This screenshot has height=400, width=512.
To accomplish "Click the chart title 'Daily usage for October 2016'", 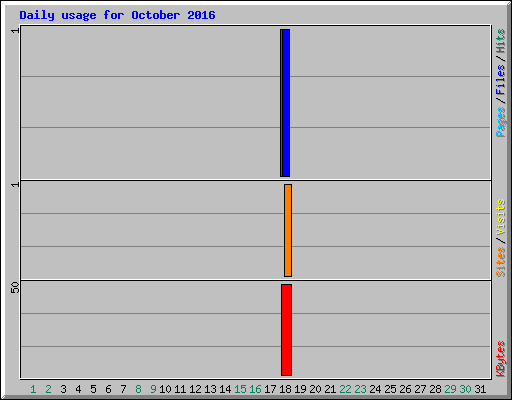I will tap(117, 15).
